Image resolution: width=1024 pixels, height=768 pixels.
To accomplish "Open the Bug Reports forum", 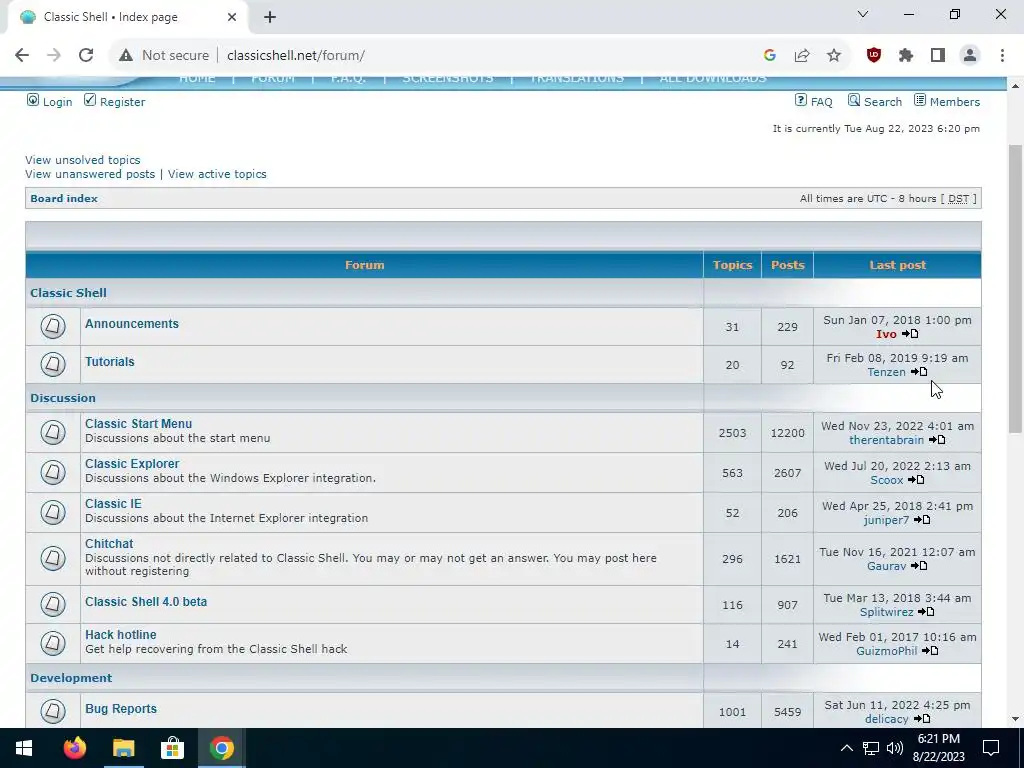I will pyautogui.click(x=121, y=709).
